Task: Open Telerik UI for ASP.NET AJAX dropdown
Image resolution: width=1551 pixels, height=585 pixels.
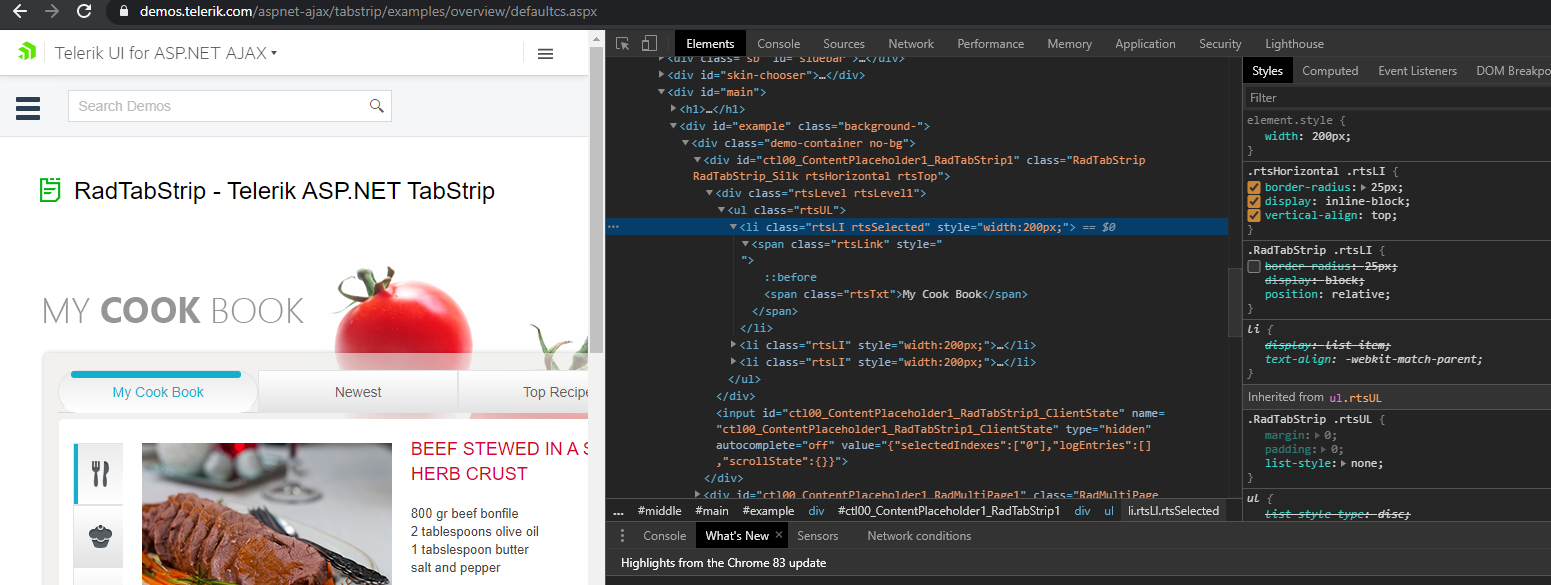Action: coord(166,53)
